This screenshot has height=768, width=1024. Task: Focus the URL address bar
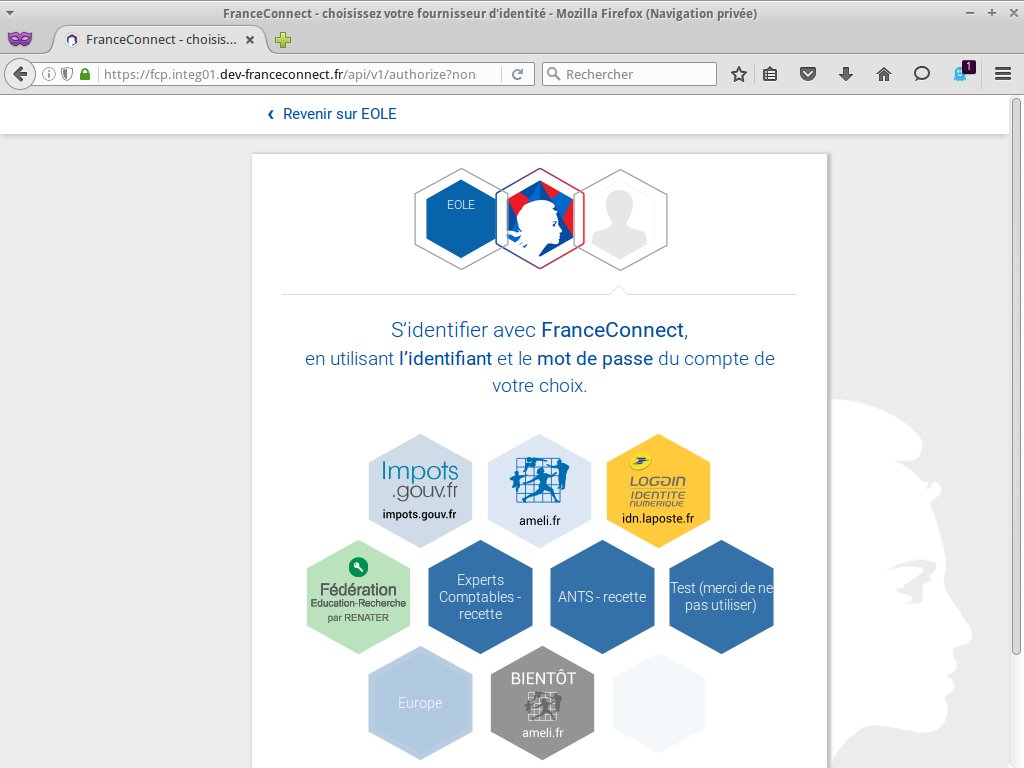[x=290, y=74]
